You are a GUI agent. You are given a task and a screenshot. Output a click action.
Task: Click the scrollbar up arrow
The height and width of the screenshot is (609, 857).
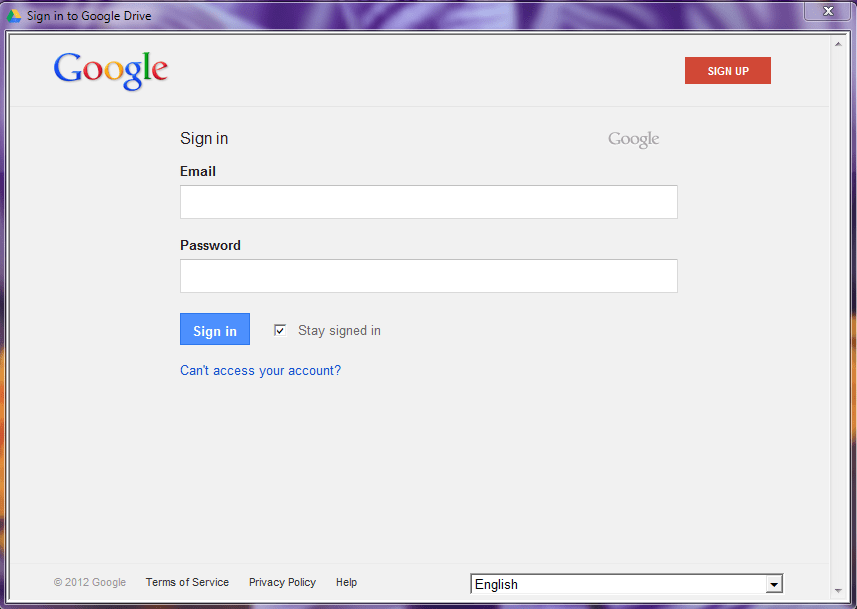click(838, 44)
